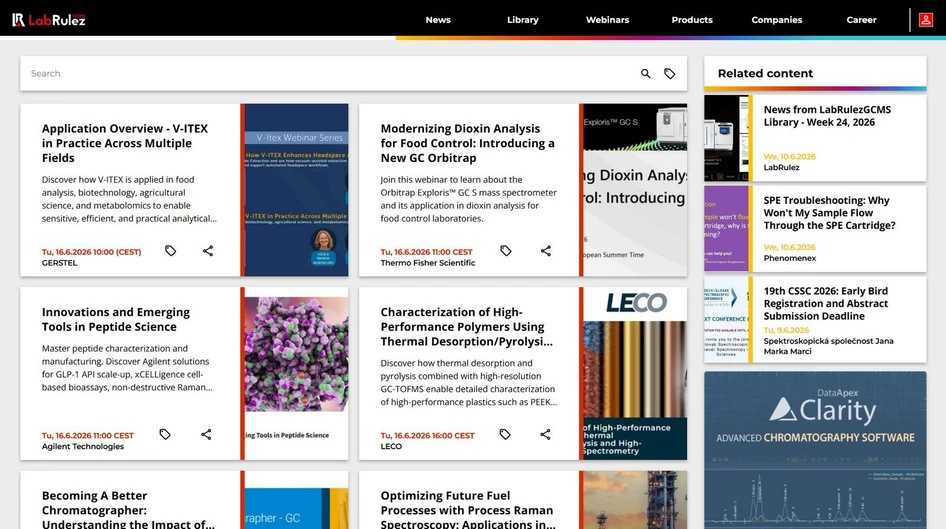Click LECO company name under polymers webinar
946x529 pixels.
(x=391, y=446)
